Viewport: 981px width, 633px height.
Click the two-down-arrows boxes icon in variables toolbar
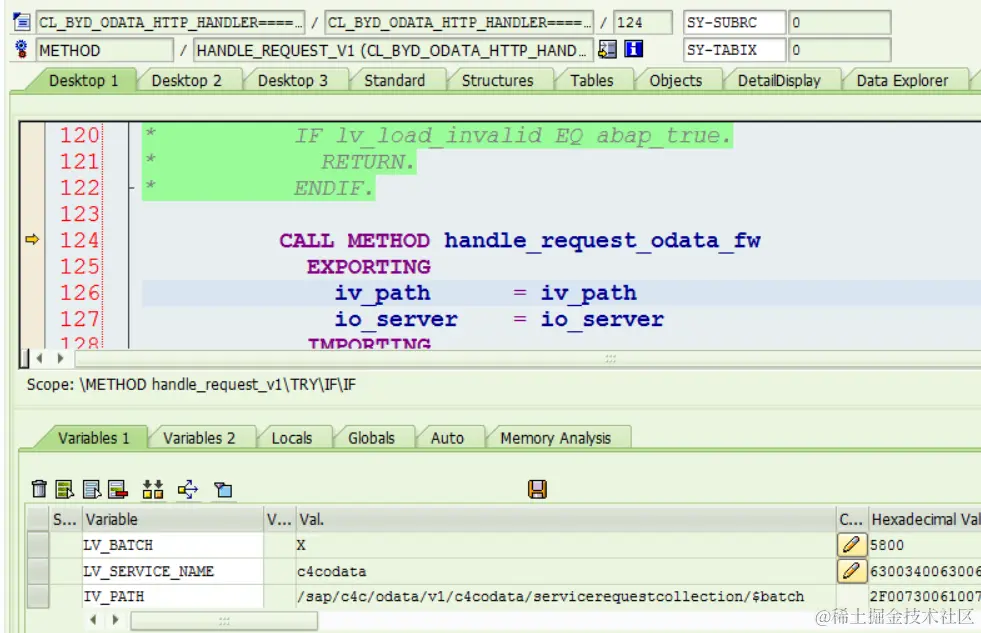153,489
